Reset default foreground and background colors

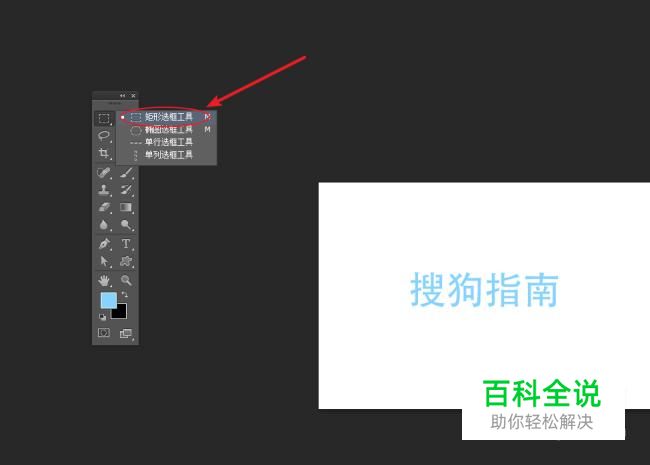click(x=102, y=317)
